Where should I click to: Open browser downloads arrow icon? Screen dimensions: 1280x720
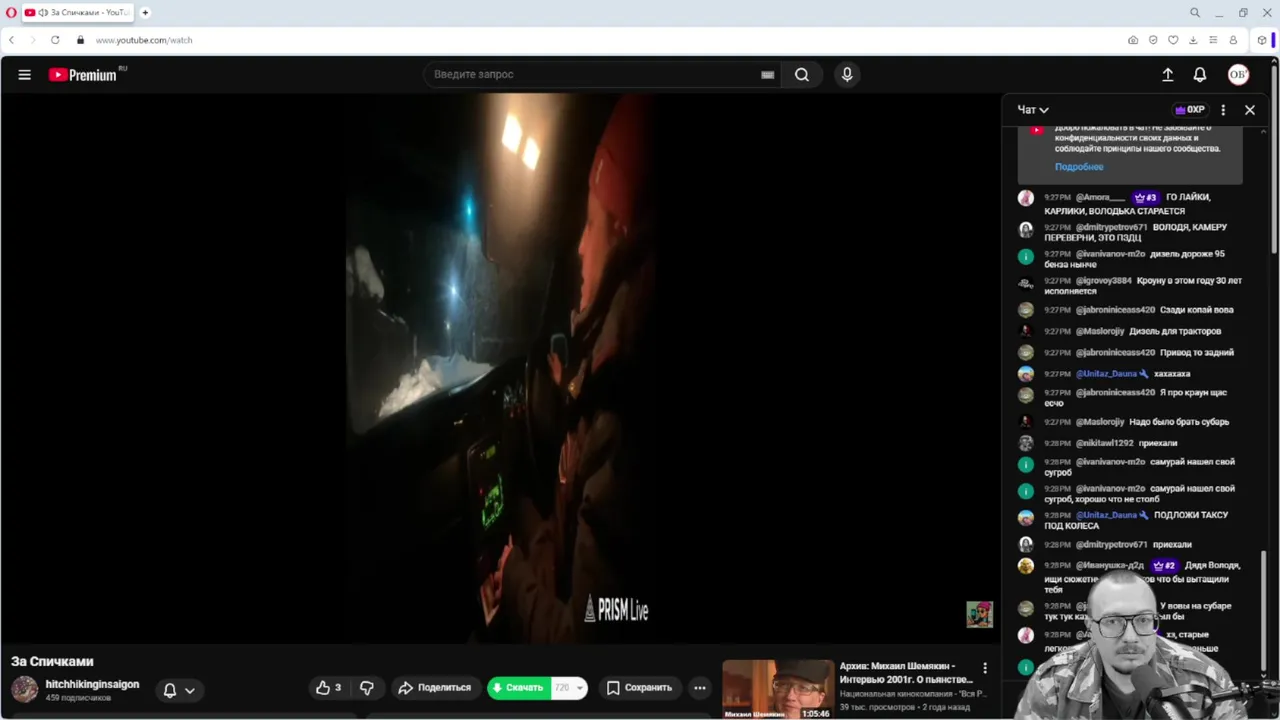click(1193, 40)
